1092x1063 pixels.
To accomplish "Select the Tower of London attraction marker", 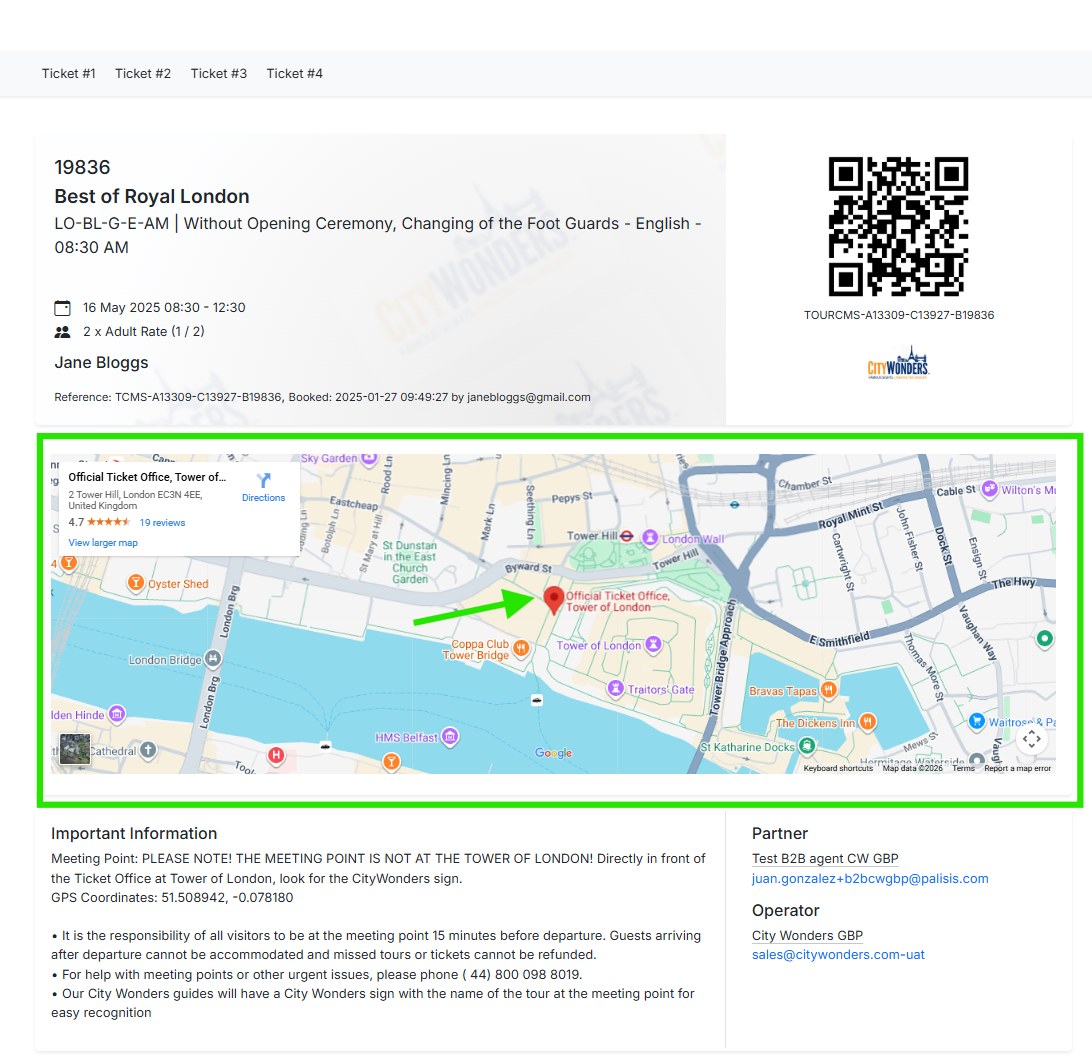I will pos(653,644).
